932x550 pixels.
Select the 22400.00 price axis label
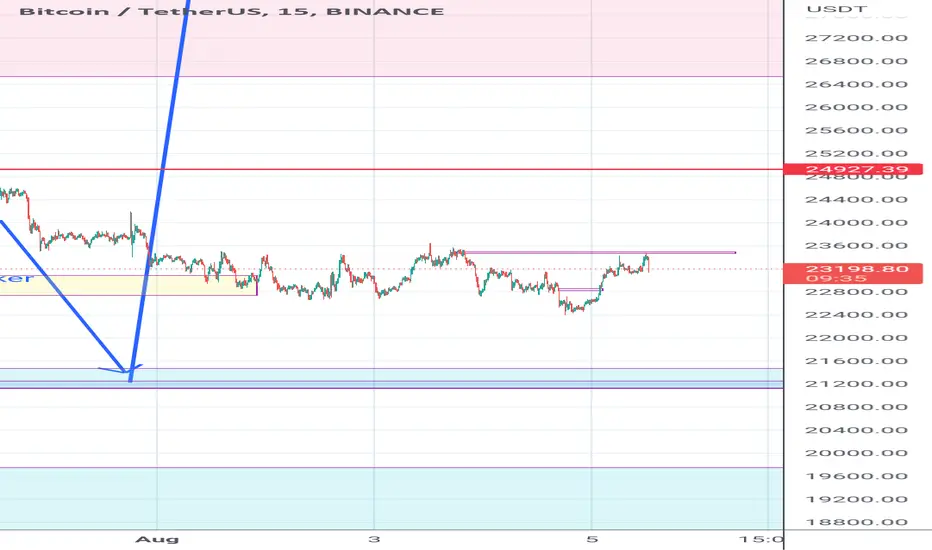pyautogui.click(x=856, y=315)
